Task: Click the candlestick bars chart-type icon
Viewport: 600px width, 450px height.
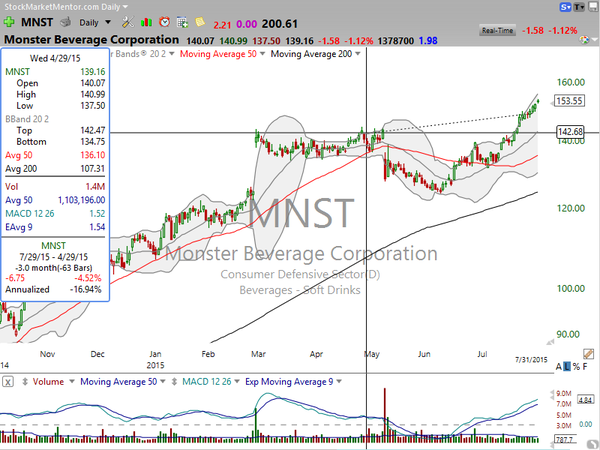Action: click(x=146, y=23)
